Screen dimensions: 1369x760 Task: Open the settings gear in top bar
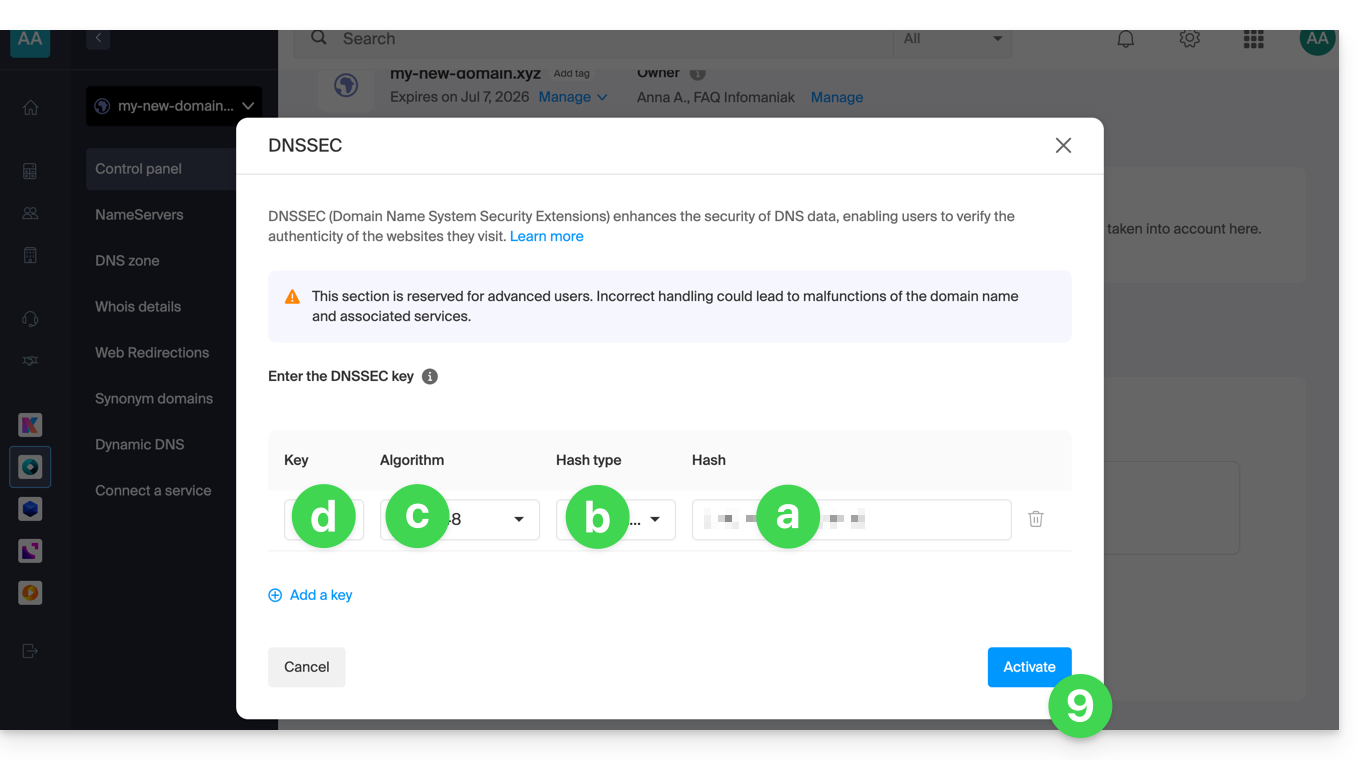point(1189,39)
